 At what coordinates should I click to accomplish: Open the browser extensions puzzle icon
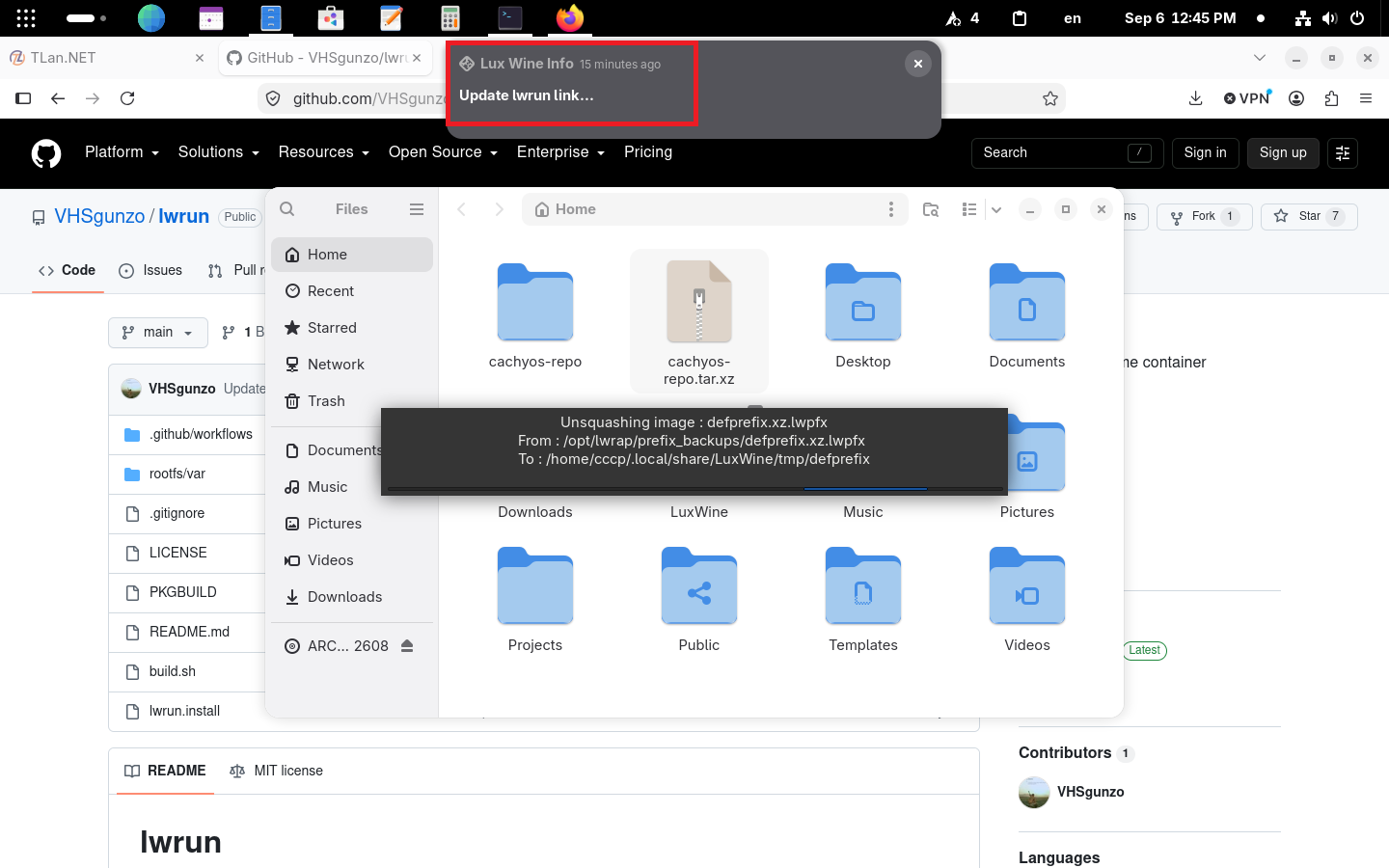pyautogui.click(x=1331, y=98)
